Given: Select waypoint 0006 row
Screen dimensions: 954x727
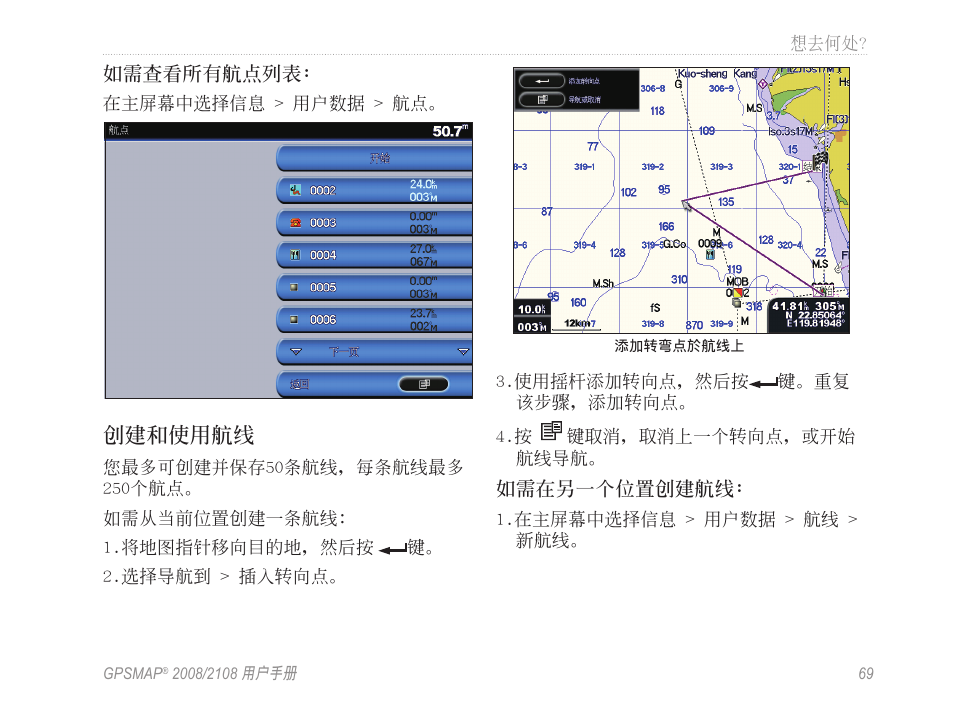Looking at the screenshot, I should coord(374,319).
